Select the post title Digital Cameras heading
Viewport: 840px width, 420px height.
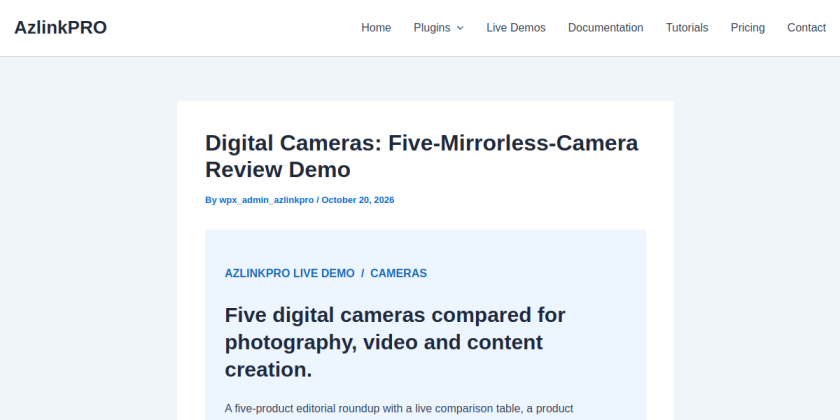[x=422, y=156]
